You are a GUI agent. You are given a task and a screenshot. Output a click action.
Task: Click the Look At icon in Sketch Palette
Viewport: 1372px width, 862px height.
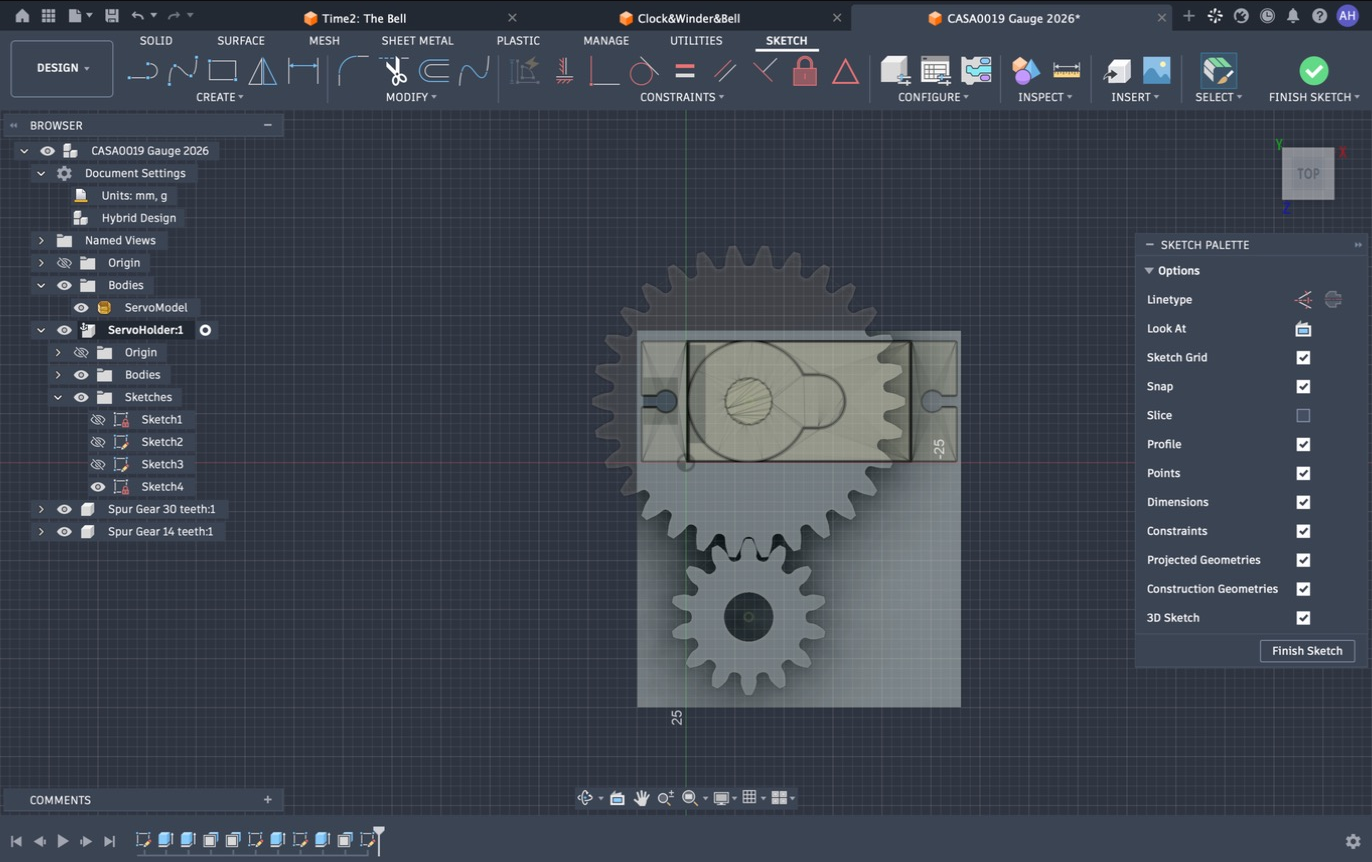click(1303, 329)
